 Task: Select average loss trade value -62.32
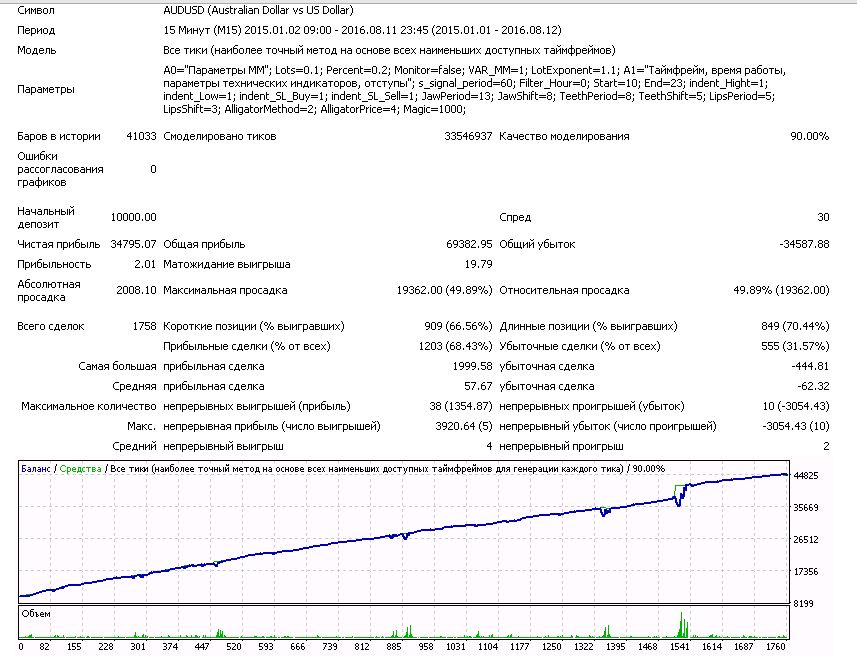[813, 386]
